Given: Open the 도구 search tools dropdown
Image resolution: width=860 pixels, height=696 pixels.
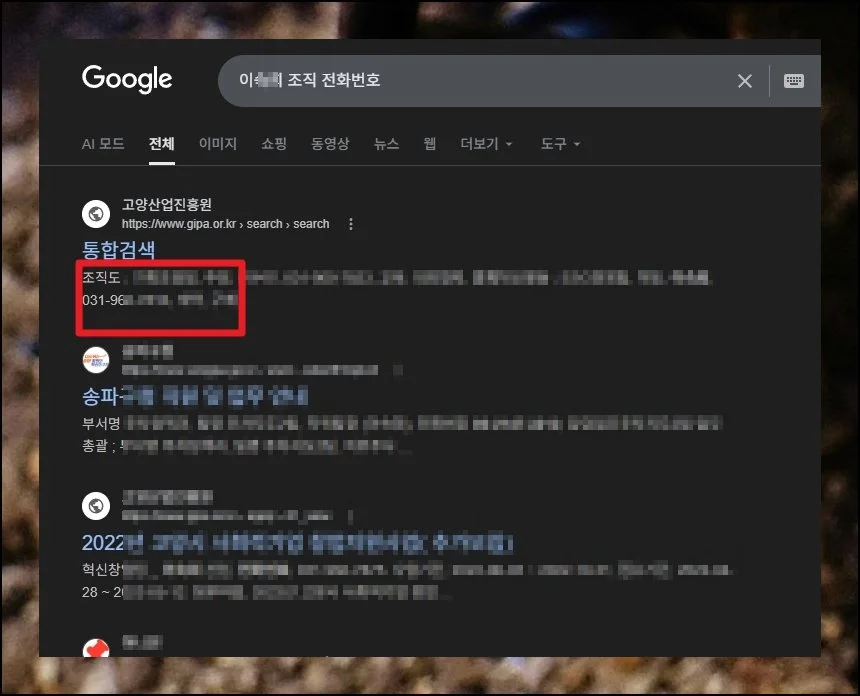Looking at the screenshot, I should point(553,143).
